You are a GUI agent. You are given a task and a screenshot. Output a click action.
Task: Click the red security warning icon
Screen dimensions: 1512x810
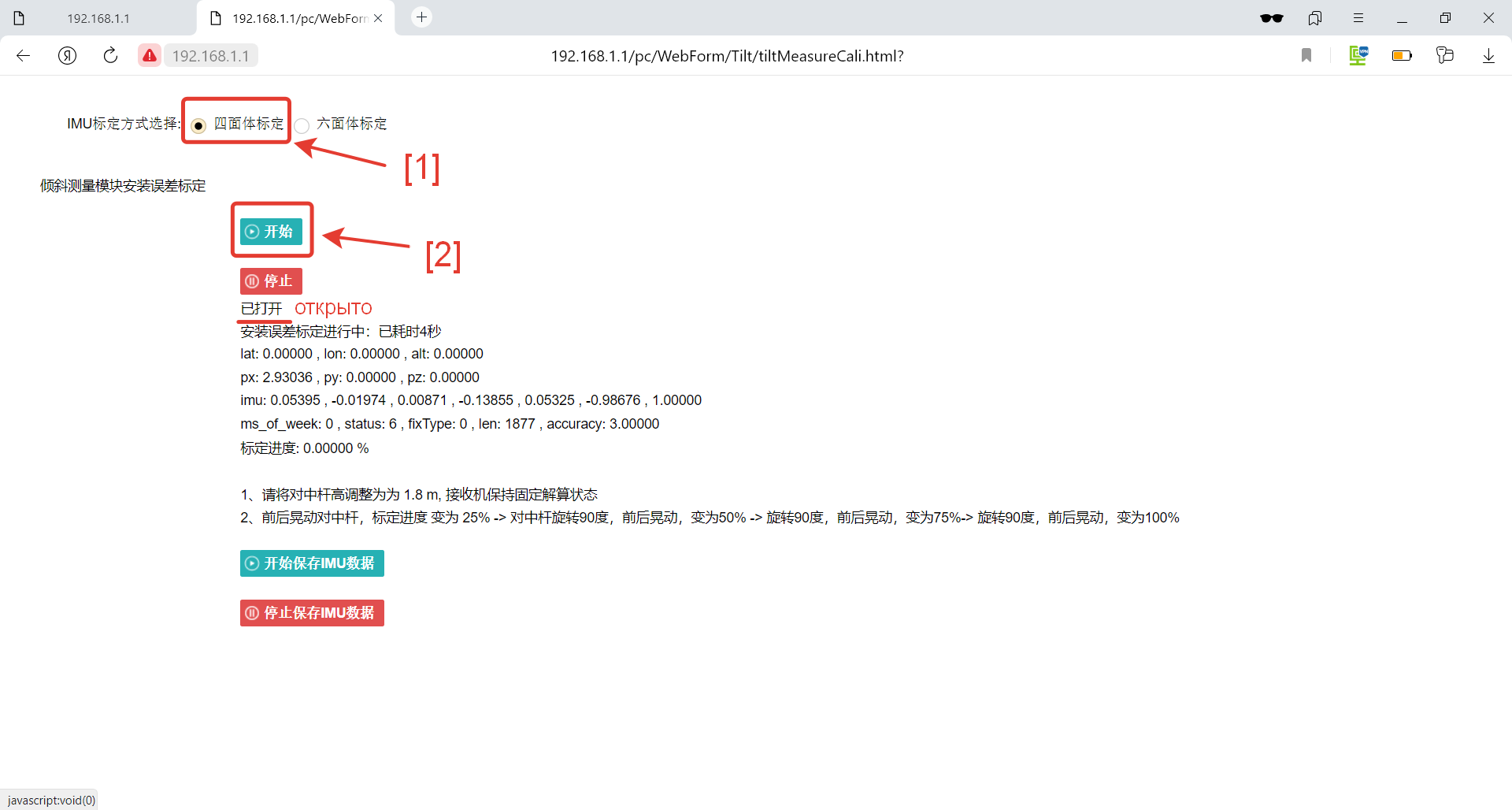pyautogui.click(x=150, y=56)
